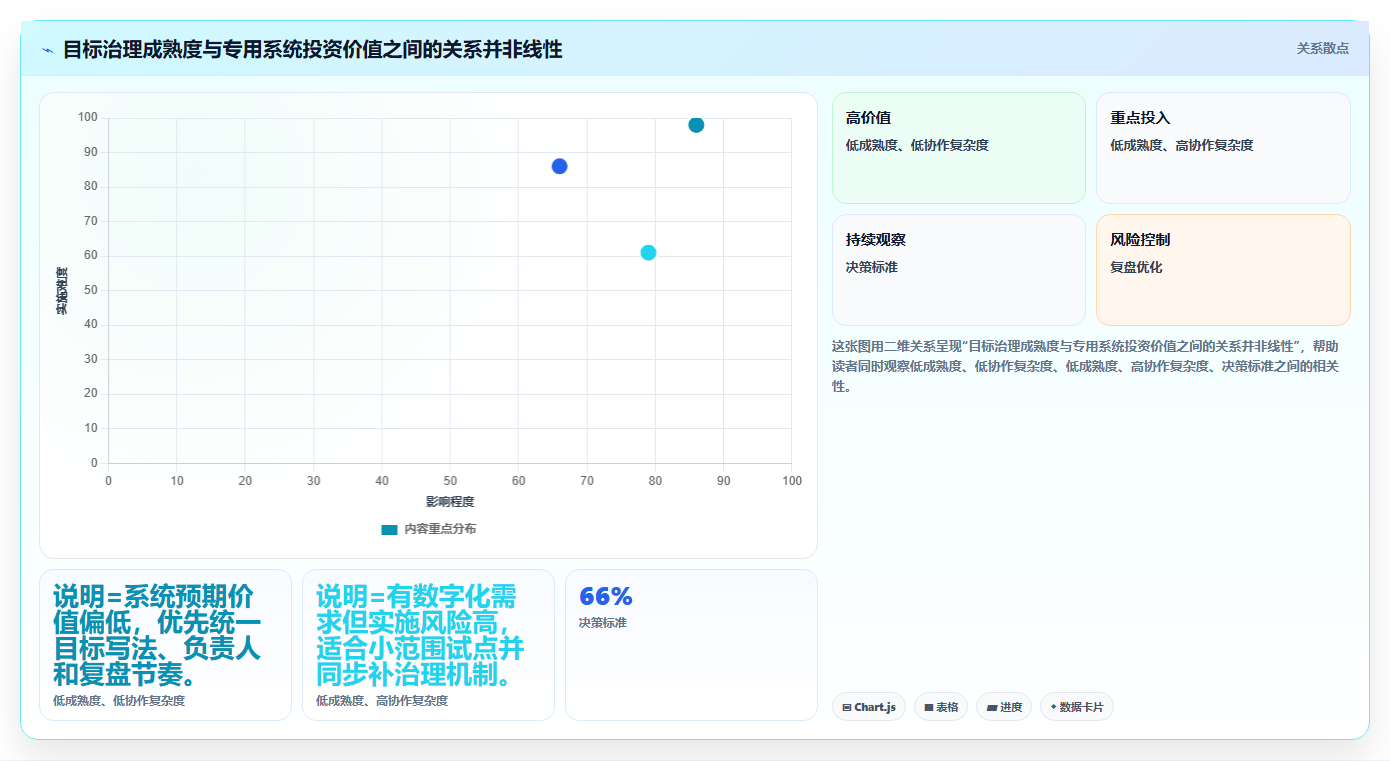Open the 高价值 quadrant card
1390x761 pixels.
pos(958,148)
